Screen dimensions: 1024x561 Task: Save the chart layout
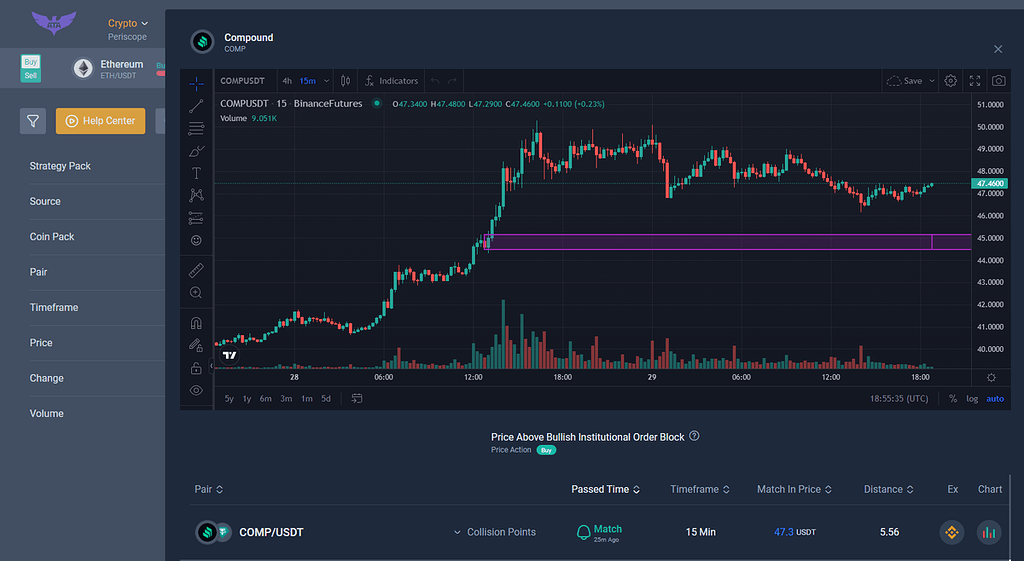point(905,81)
